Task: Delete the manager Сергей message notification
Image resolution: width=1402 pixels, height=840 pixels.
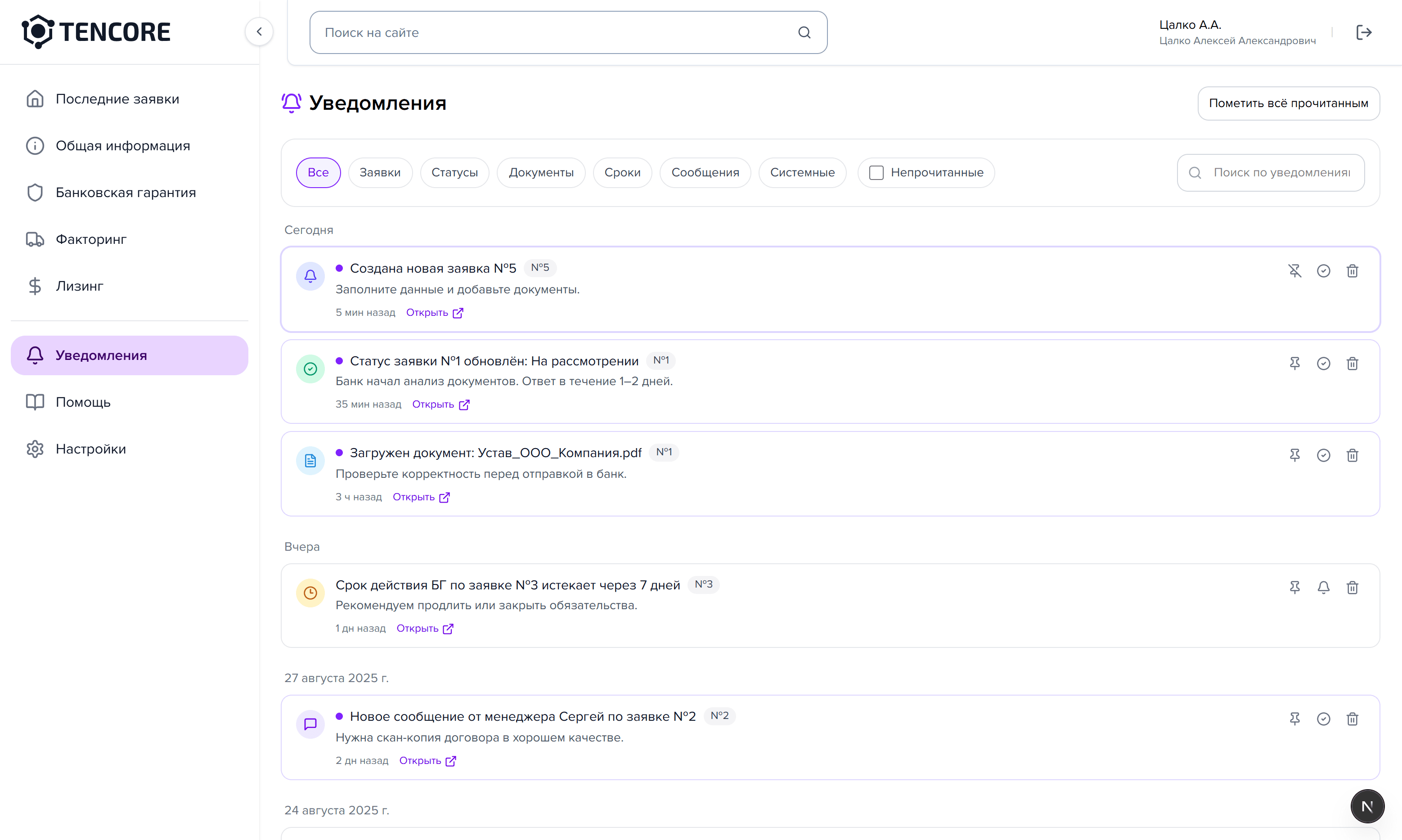Action: (x=1352, y=719)
